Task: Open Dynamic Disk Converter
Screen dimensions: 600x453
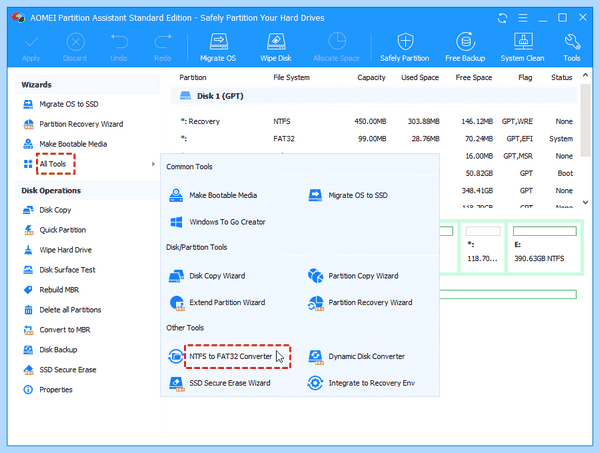Action: pos(366,356)
